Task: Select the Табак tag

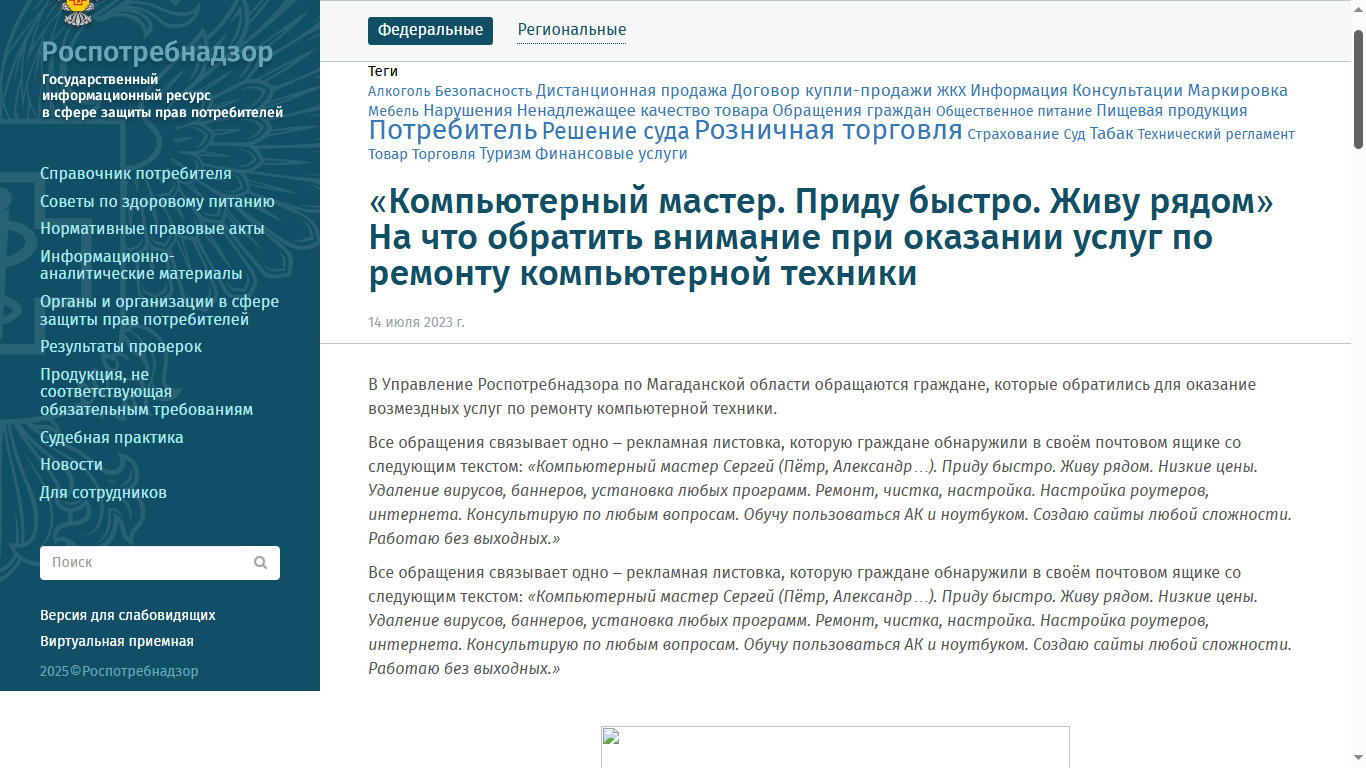Action: tap(1112, 134)
